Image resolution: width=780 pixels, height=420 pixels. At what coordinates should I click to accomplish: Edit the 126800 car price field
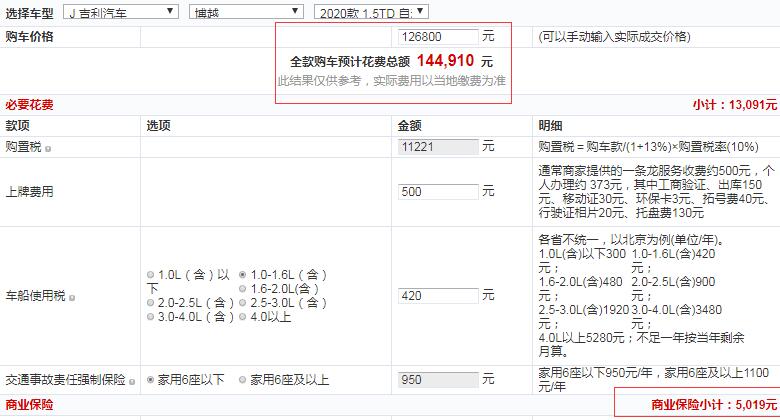438,37
